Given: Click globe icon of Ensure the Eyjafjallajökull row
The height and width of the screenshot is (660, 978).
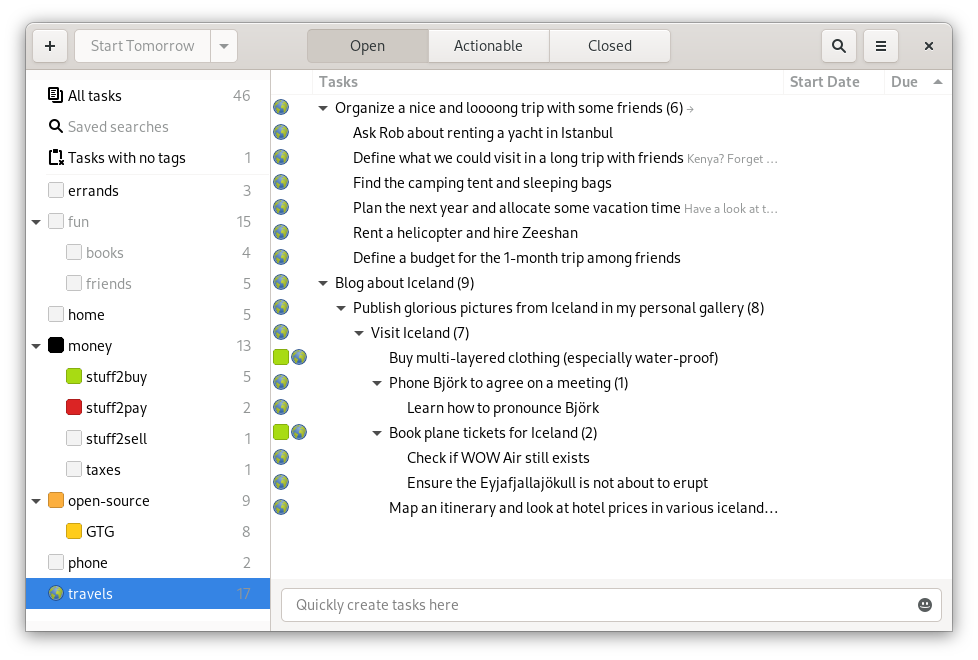Looking at the screenshot, I should [x=281, y=482].
